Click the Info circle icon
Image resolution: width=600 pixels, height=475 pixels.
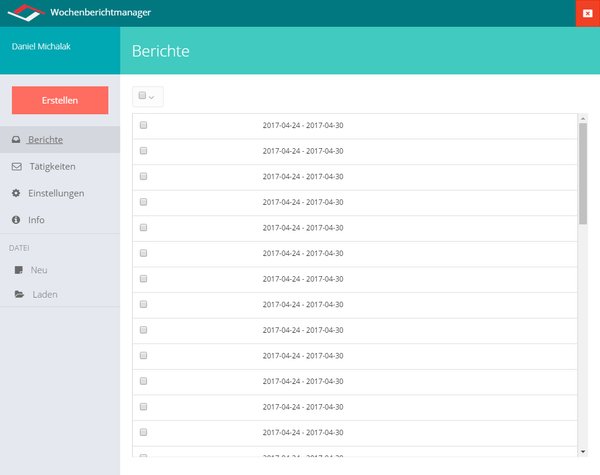(16, 220)
